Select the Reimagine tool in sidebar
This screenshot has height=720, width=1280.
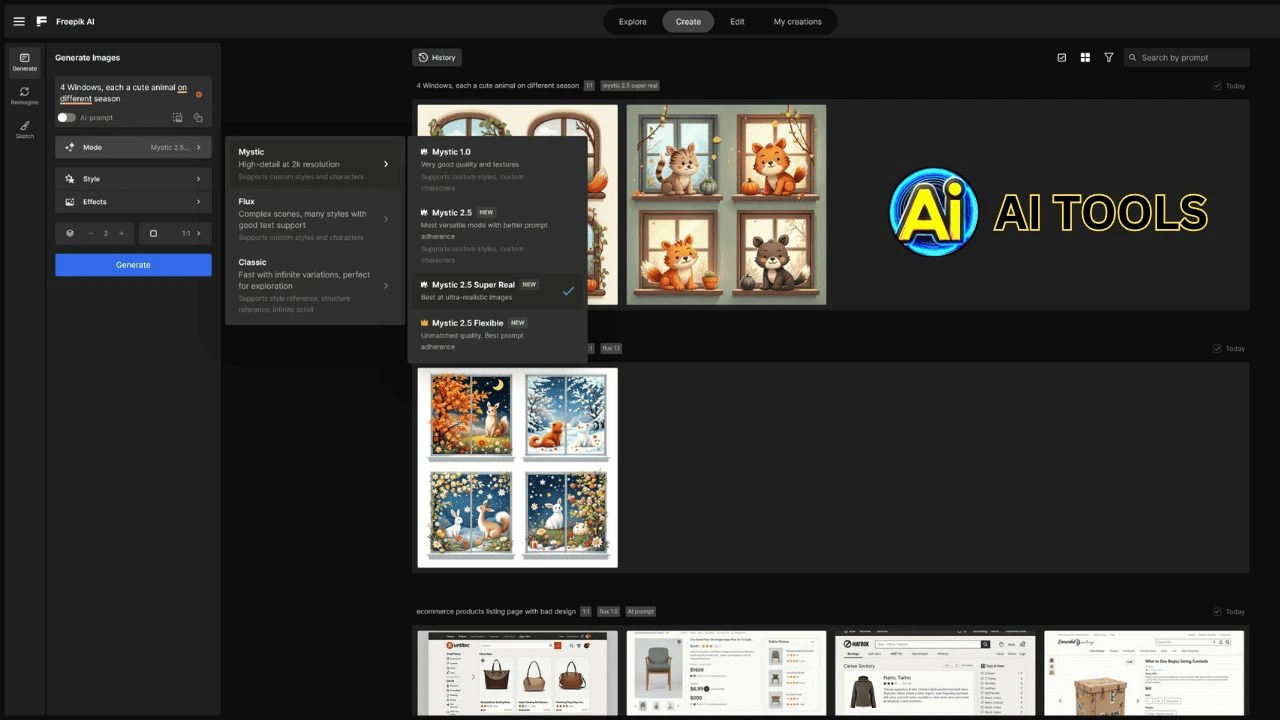[24, 96]
